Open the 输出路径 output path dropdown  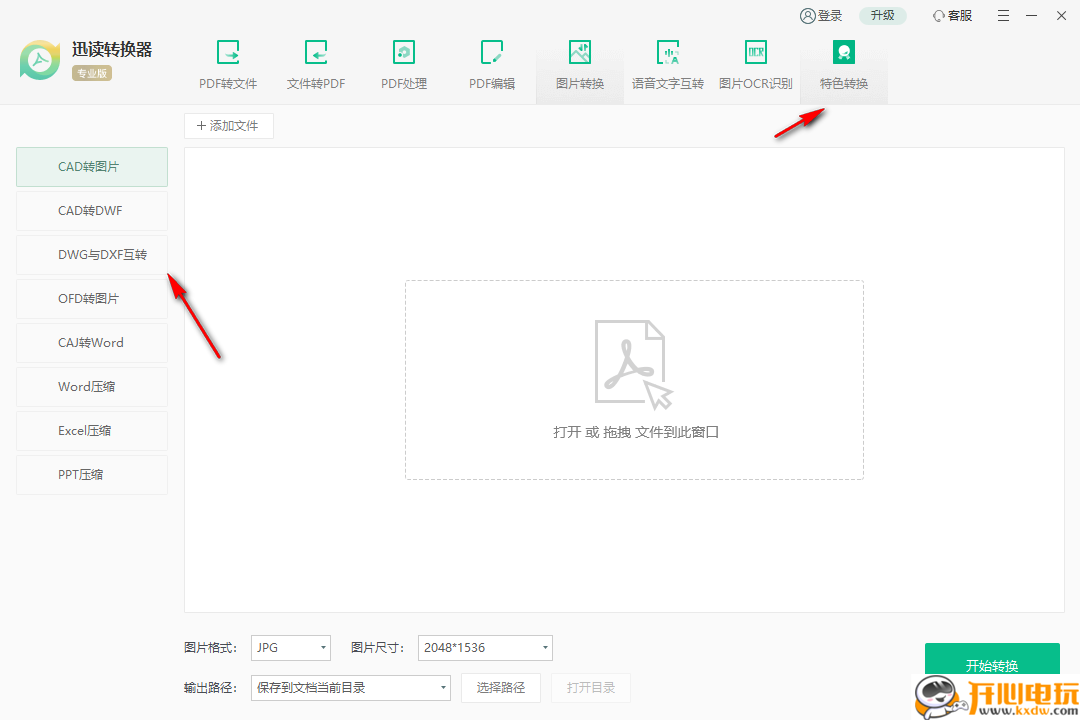click(350, 687)
